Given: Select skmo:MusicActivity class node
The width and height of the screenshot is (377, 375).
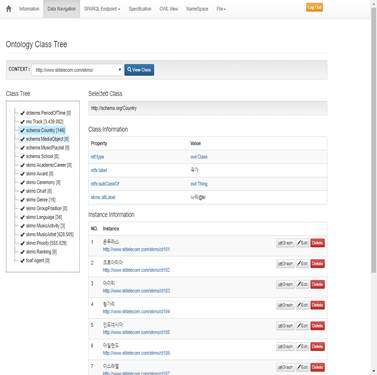Looking at the screenshot, I should pyautogui.click(x=45, y=226).
